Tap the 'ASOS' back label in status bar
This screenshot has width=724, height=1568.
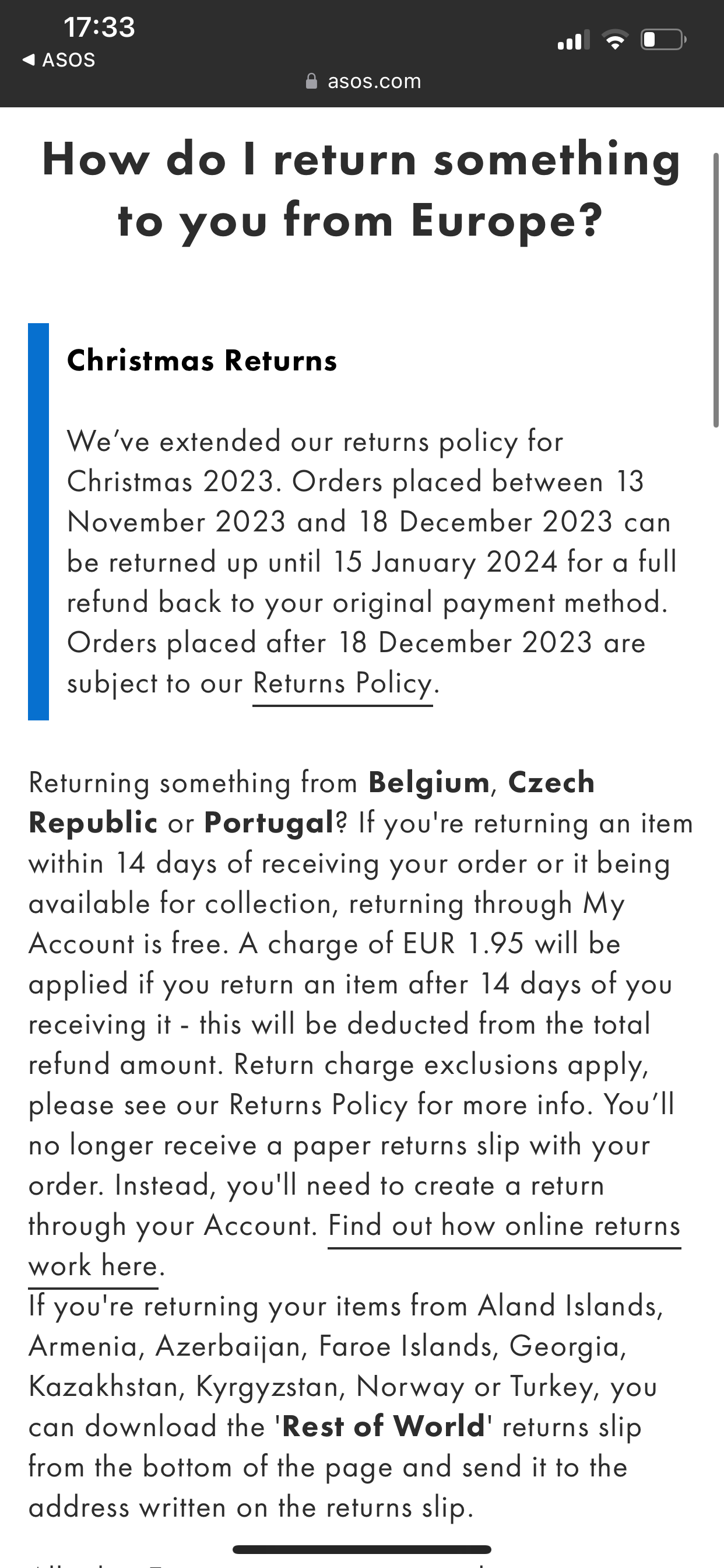[69, 60]
